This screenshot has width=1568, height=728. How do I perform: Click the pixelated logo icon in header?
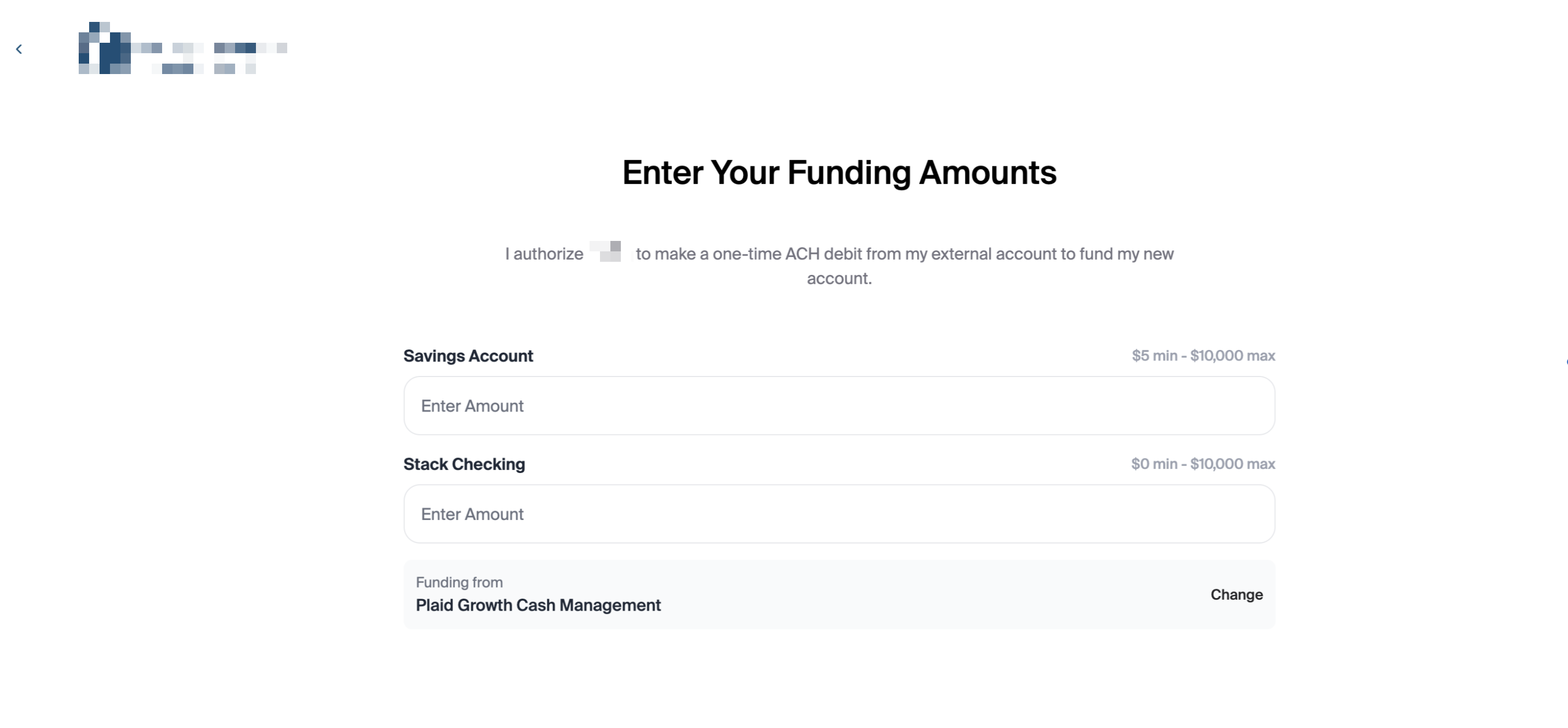point(105,48)
